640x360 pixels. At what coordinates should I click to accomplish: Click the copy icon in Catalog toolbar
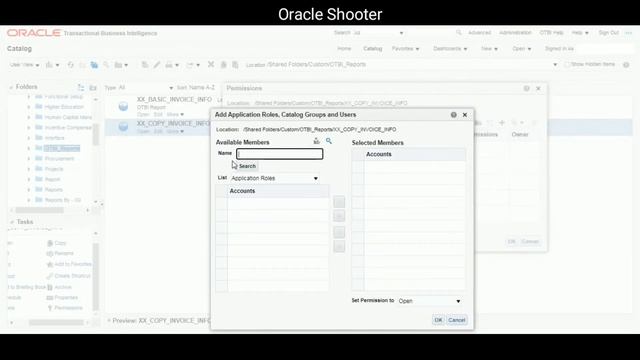pyautogui.click(x=223, y=64)
